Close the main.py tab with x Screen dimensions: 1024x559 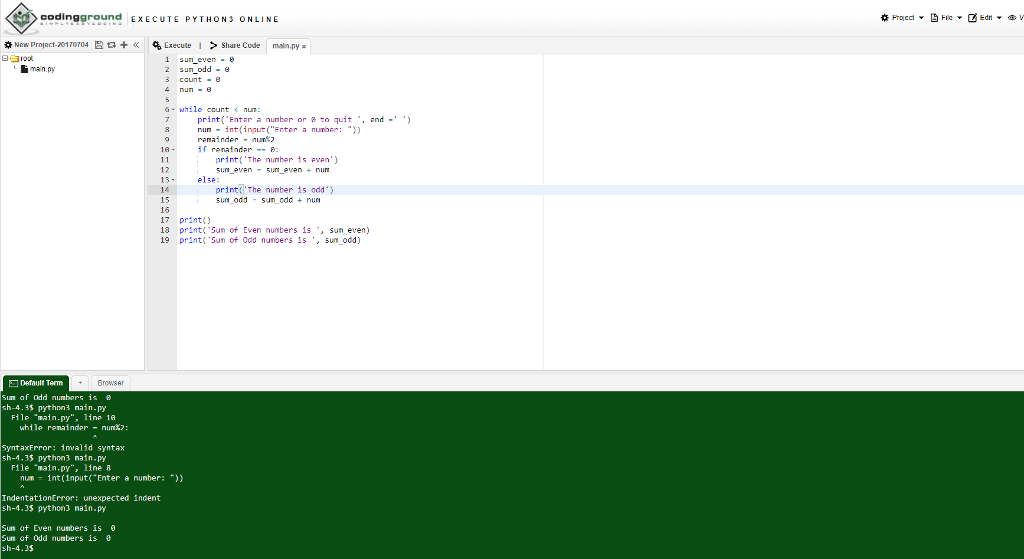click(x=304, y=46)
